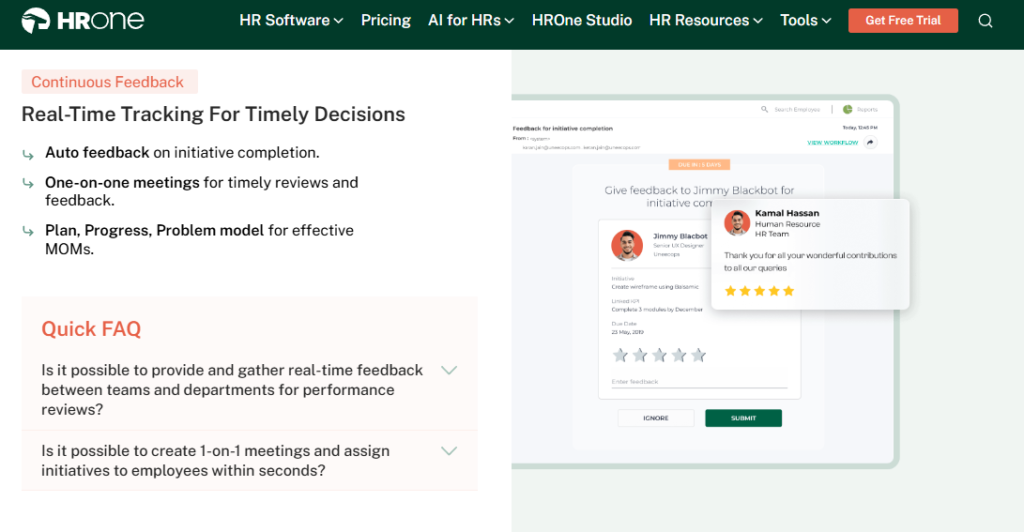Click the Reports pie chart icon in mockup
1024x532 pixels.
click(x=848, y=109)
